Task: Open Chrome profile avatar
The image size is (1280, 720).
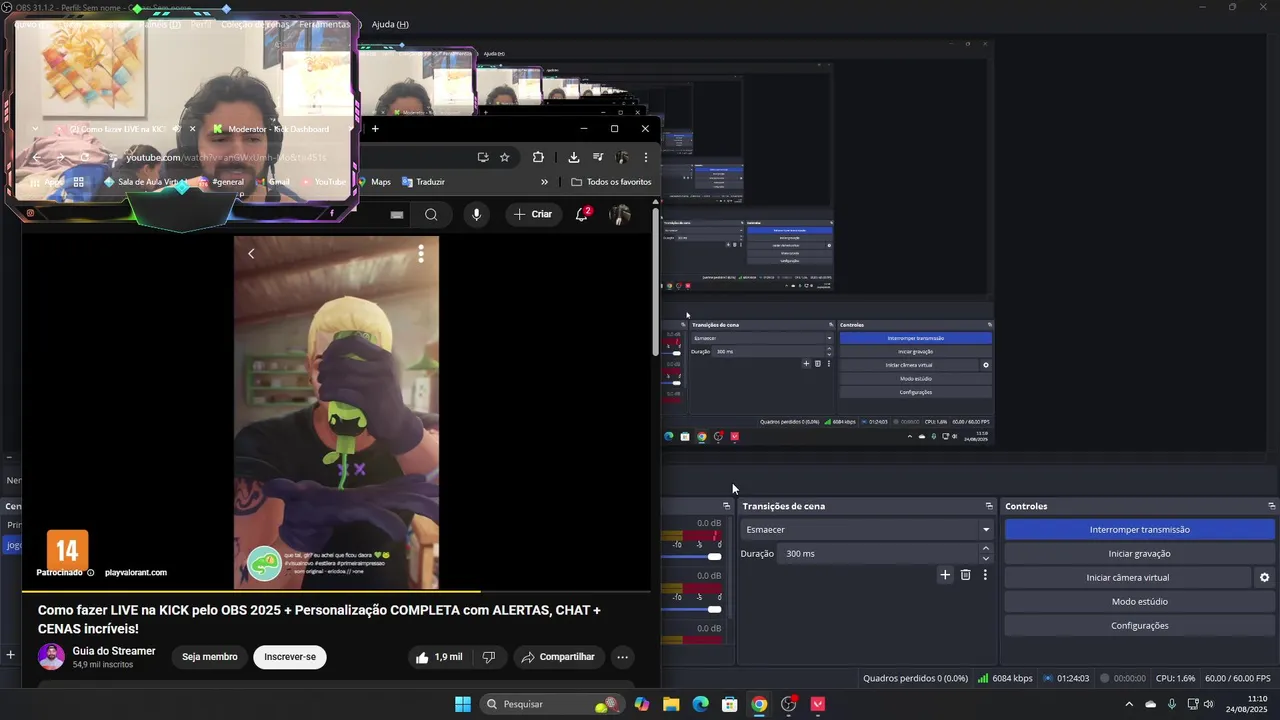Action: pyautogui.click(x=622, y=157)
